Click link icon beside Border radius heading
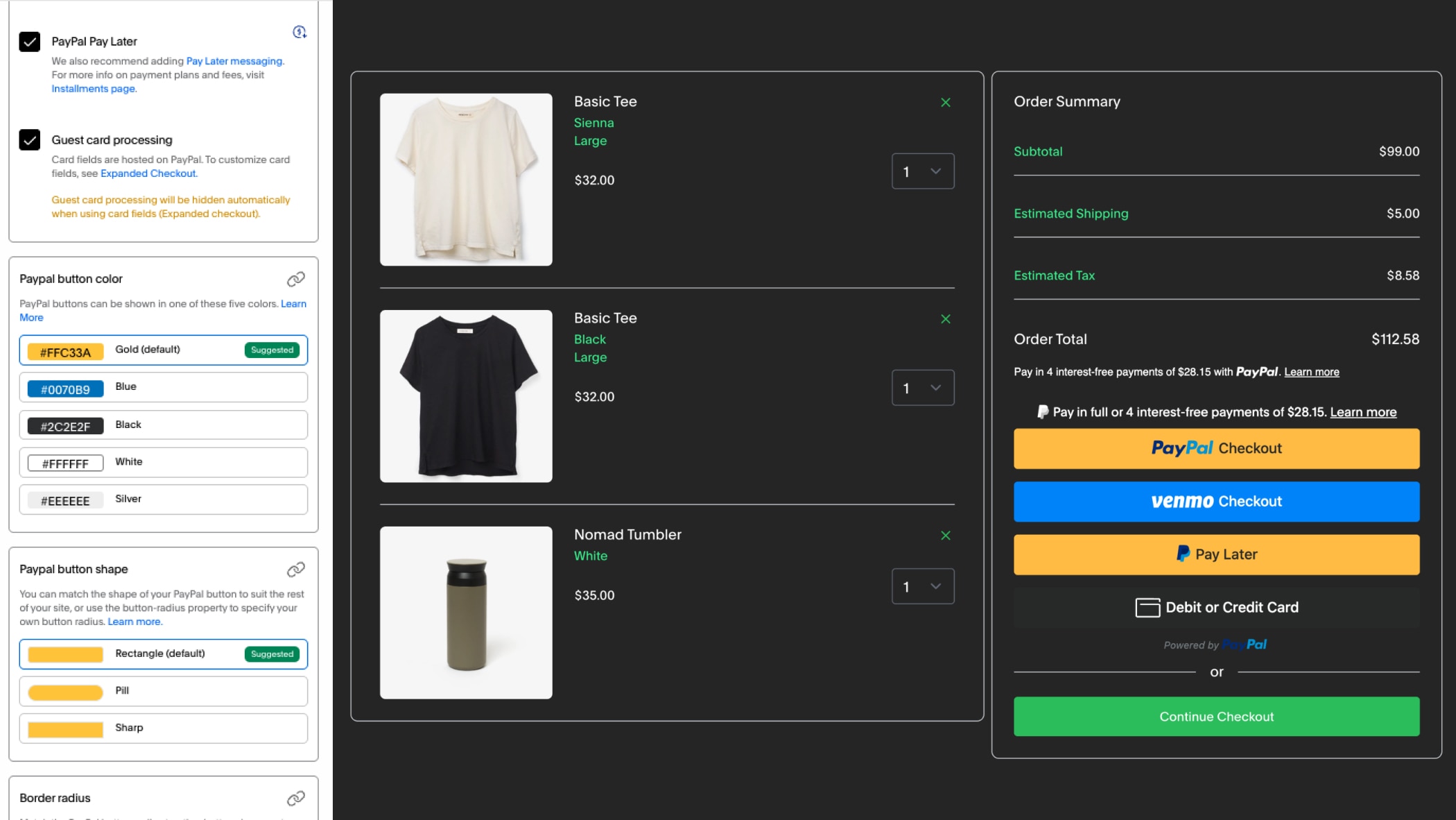This screenshot has width=1456, height=820. [x=296, y=798]
